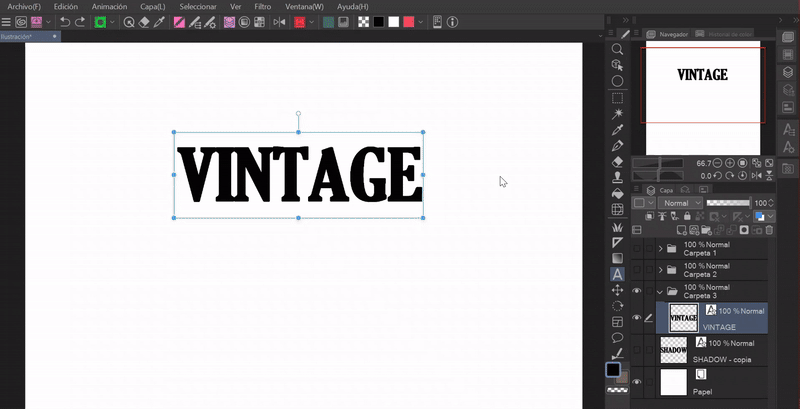Image resolution: width=800 pixels, height=409 pixels.
Task: Collapse the Carpeta 3 folder
Action: click(660, 291)
